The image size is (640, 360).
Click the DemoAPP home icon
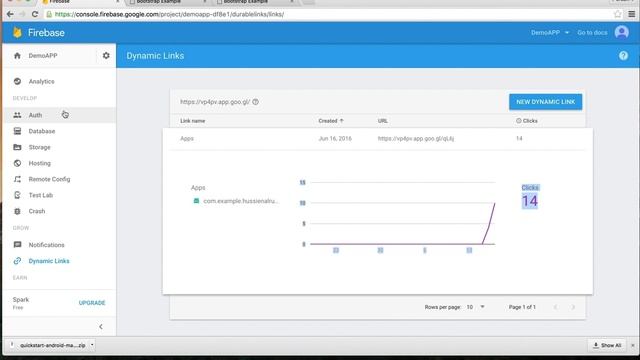pos(17,56)
